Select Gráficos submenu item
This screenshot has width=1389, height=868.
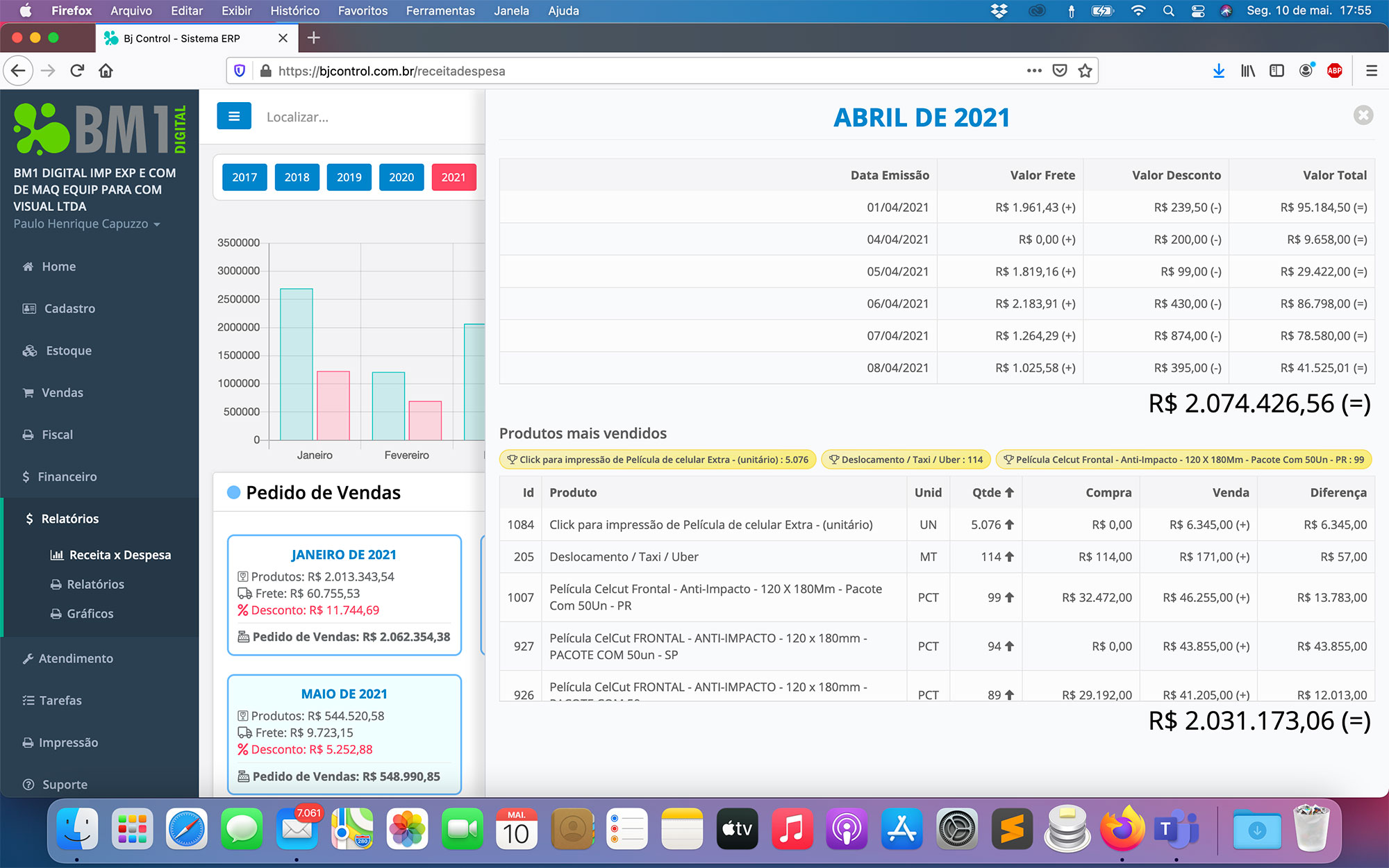[90, 614]
